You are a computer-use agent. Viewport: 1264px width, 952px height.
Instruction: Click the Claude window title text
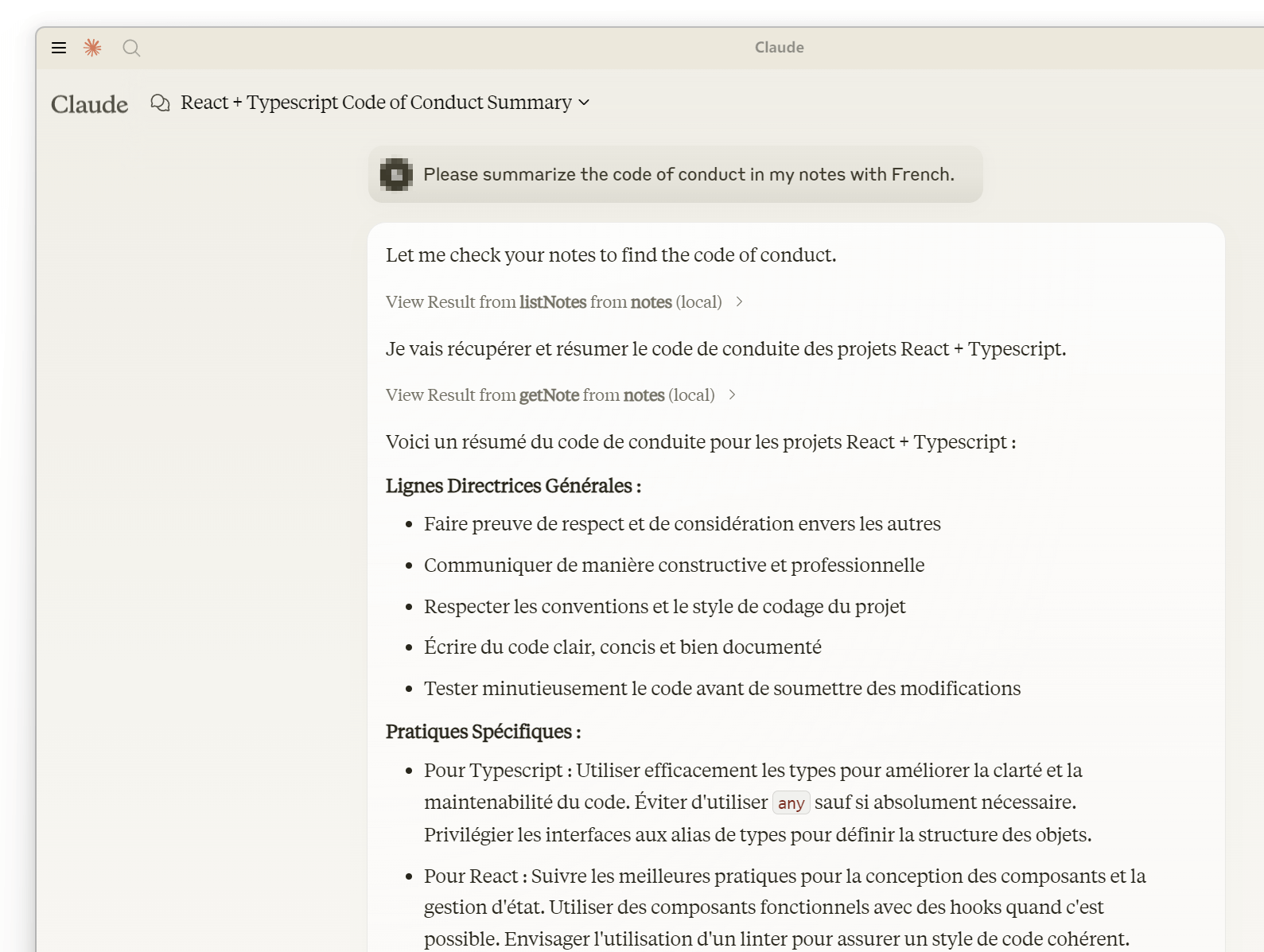point(779,47)
